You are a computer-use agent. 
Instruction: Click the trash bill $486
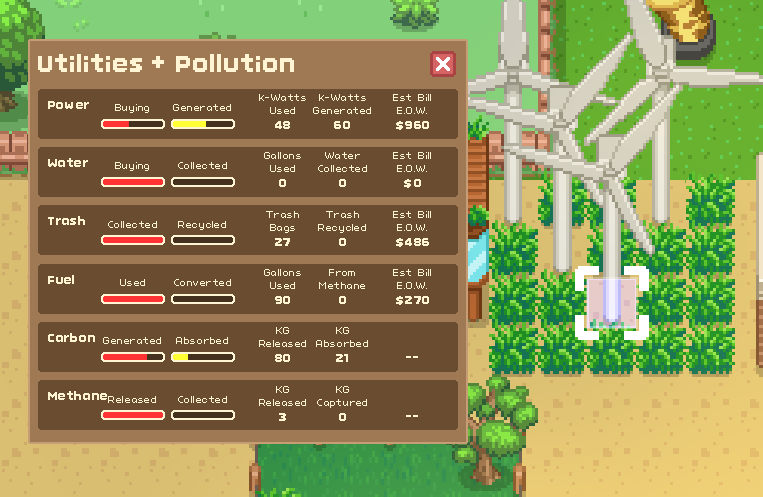pyautogui.click(x=412, y=242)
